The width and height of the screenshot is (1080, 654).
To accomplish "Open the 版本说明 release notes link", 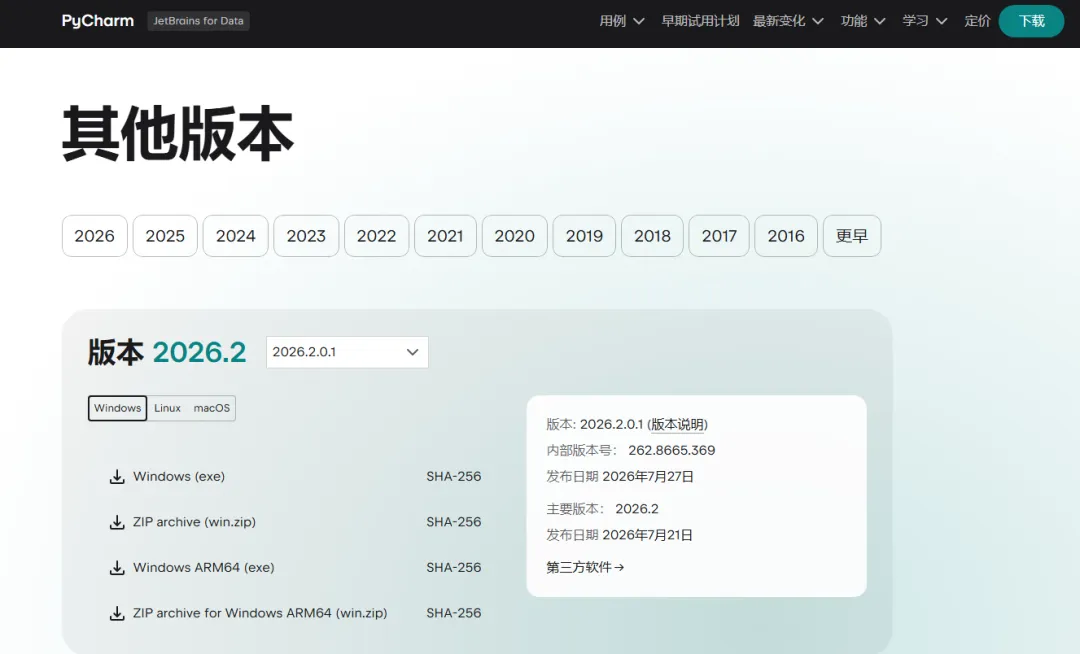I will click(x=678, y=424).
